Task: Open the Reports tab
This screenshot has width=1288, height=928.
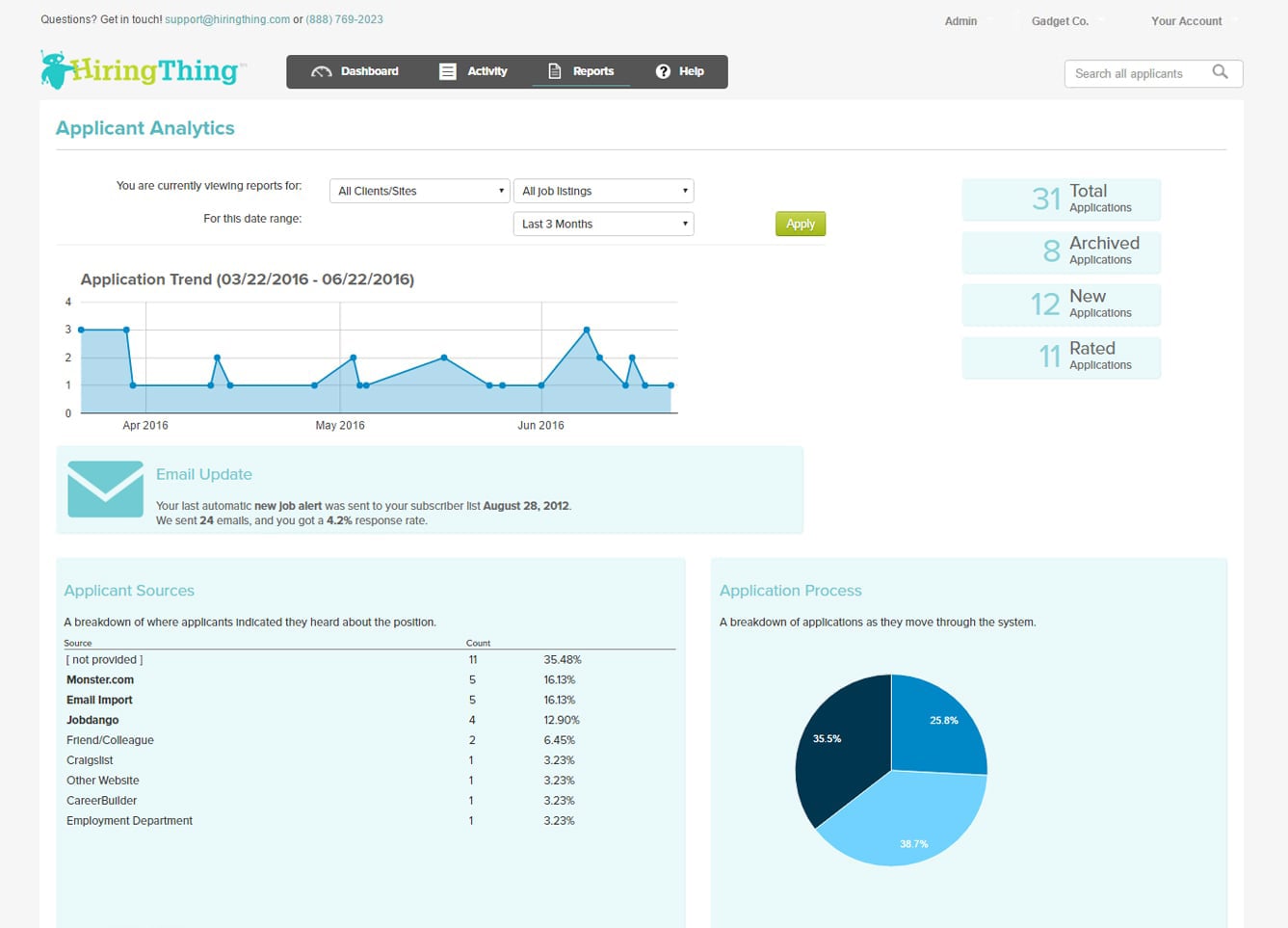Action: tap(581, 71)
